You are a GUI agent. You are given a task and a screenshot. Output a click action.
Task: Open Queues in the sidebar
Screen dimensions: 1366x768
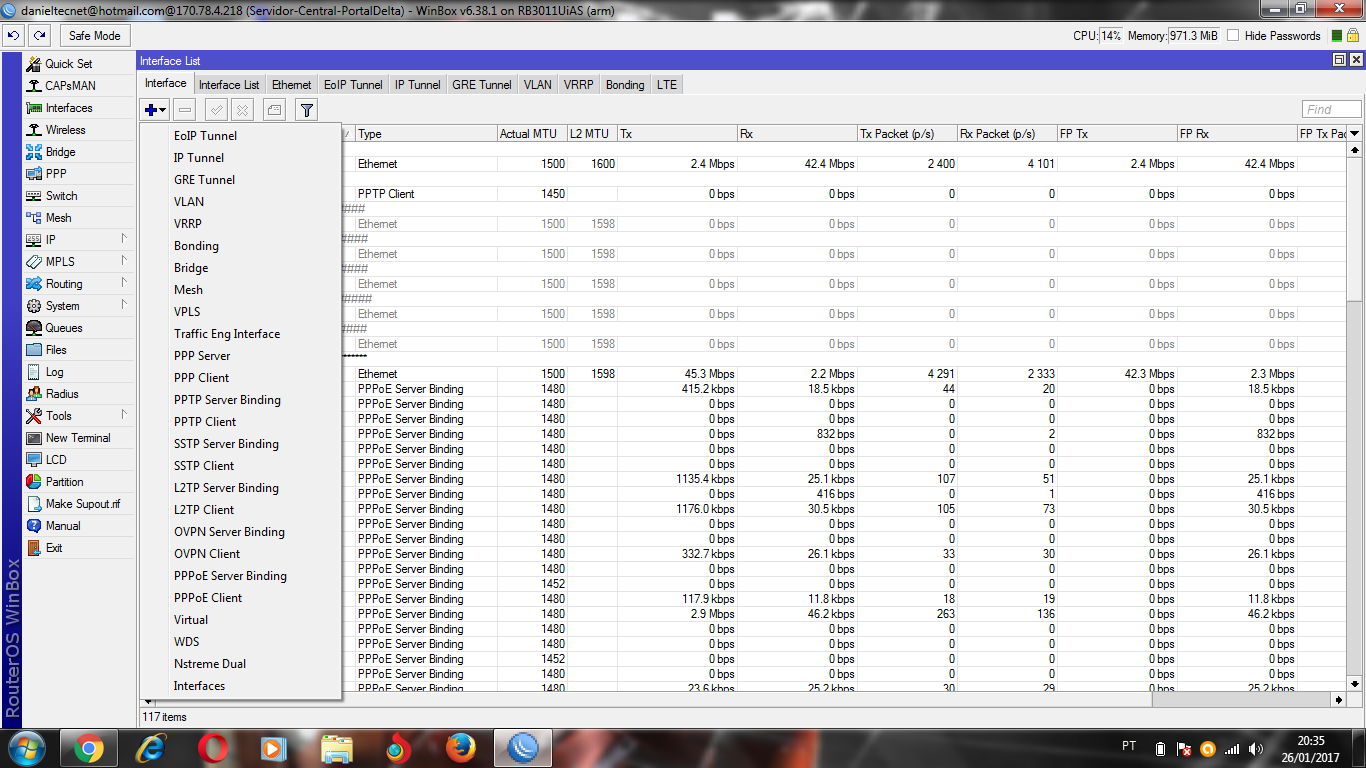tap(64, 328)
